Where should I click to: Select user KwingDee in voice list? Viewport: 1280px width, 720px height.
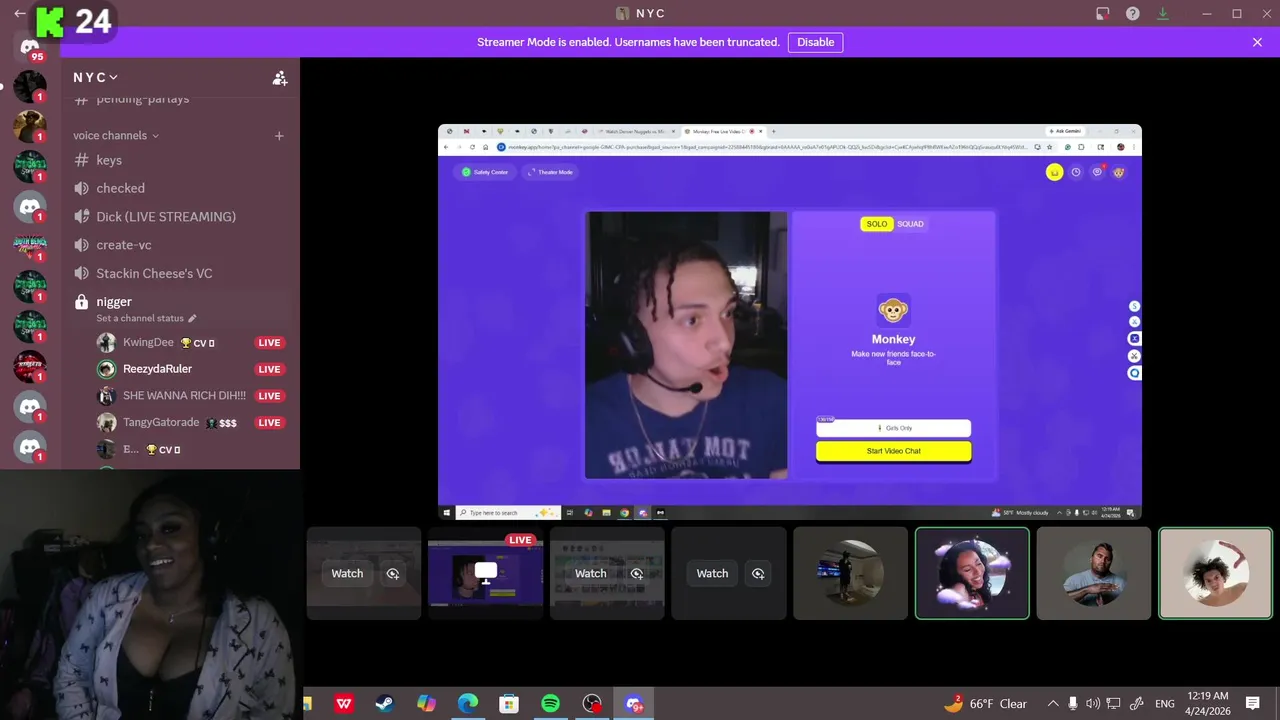pos(148,342)
